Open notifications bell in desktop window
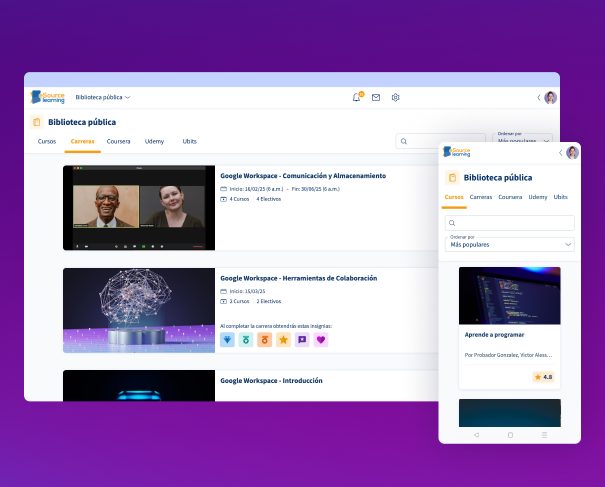The width and height of the screenshot is (605, 487). [x=357, y=97]
